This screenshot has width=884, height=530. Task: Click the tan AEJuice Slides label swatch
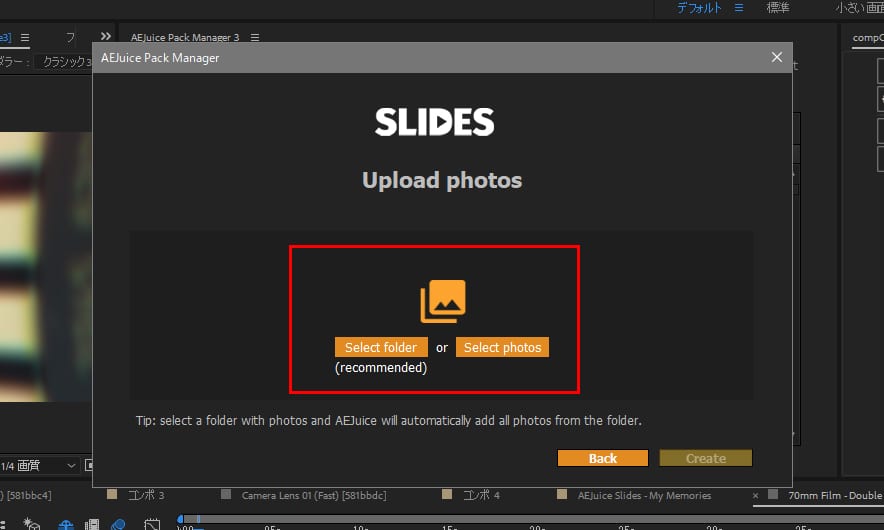tap(562, 494)
